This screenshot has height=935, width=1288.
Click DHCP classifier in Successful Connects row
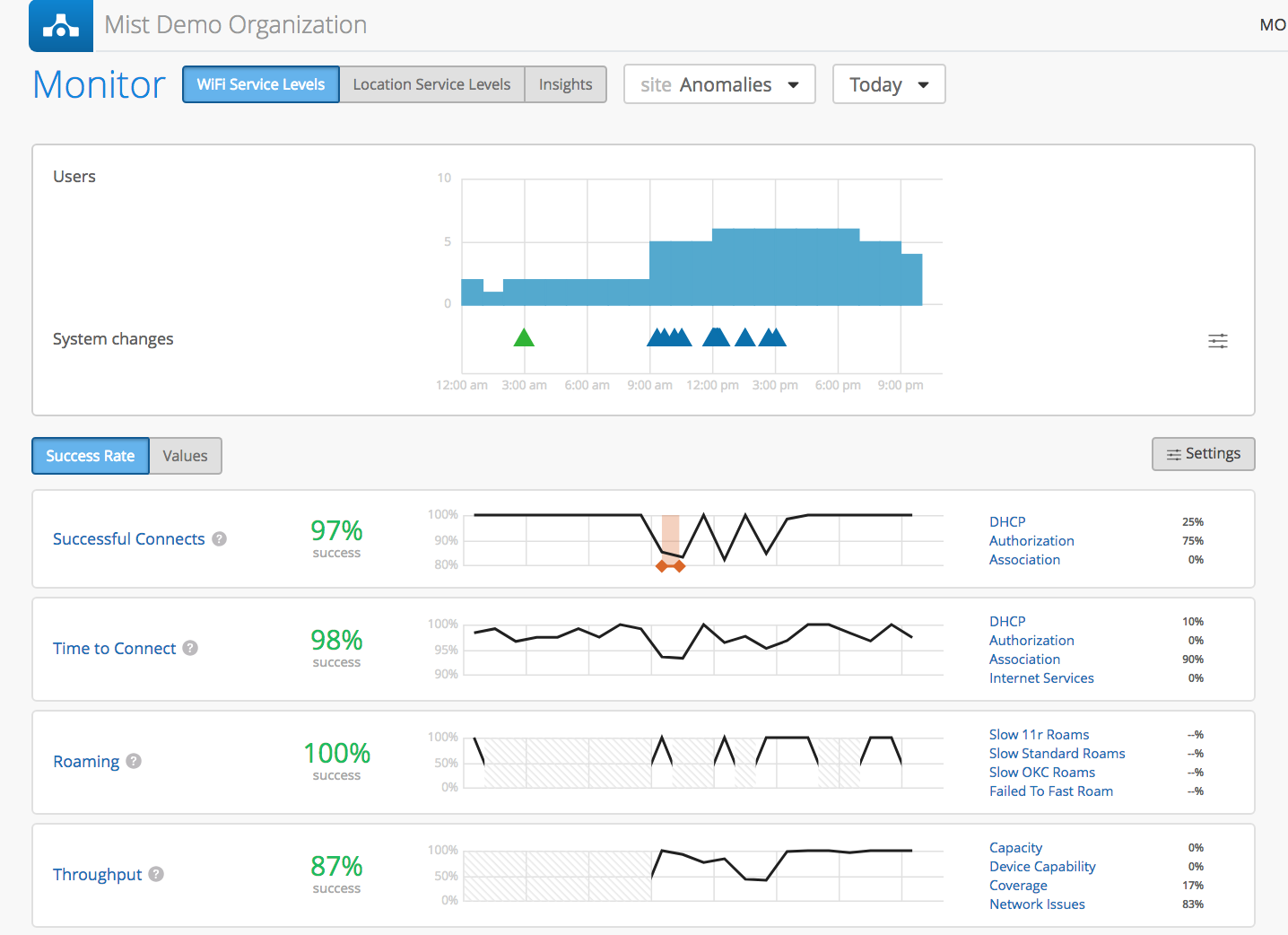pyautogui.click(x=1007, y=521)
